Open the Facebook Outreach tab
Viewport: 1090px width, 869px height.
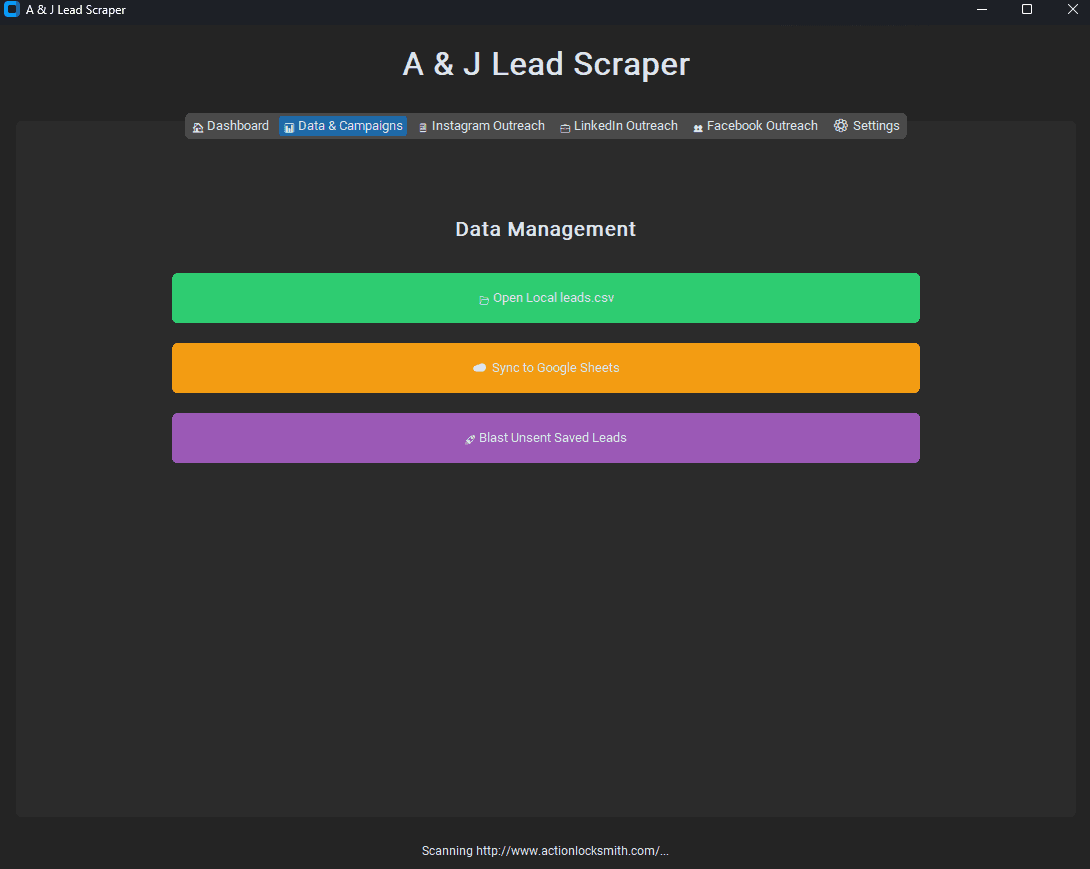(x=755, y=126)
